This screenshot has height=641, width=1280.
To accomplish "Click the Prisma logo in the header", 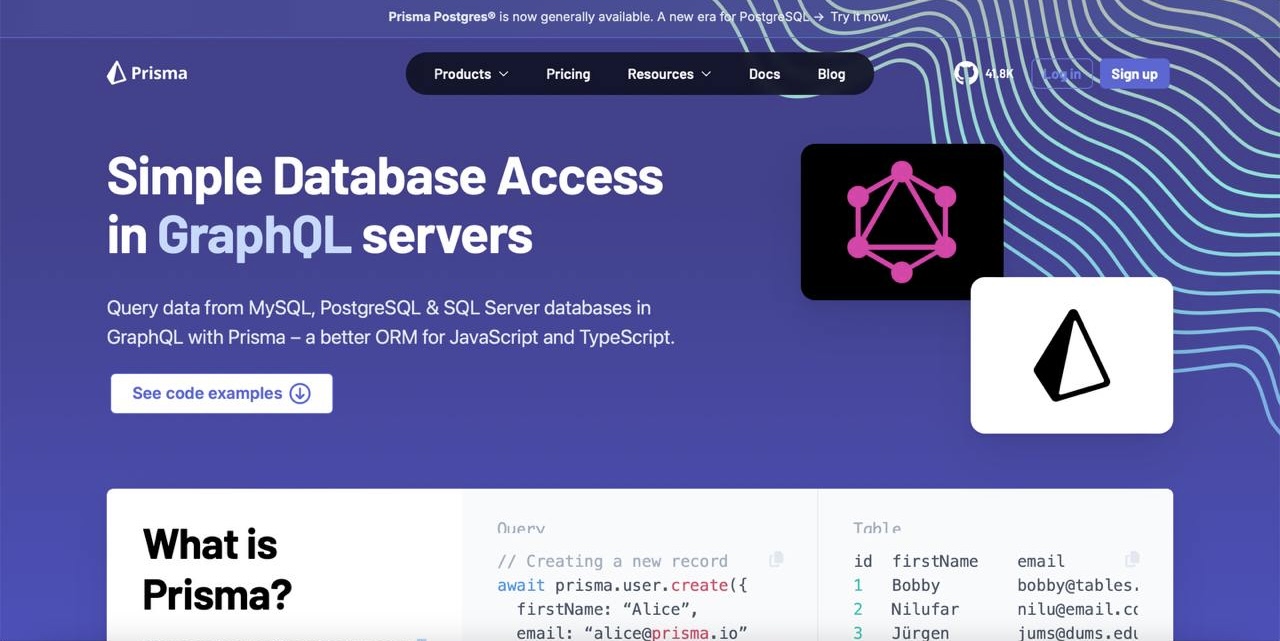I will click(x=147, y=73).
